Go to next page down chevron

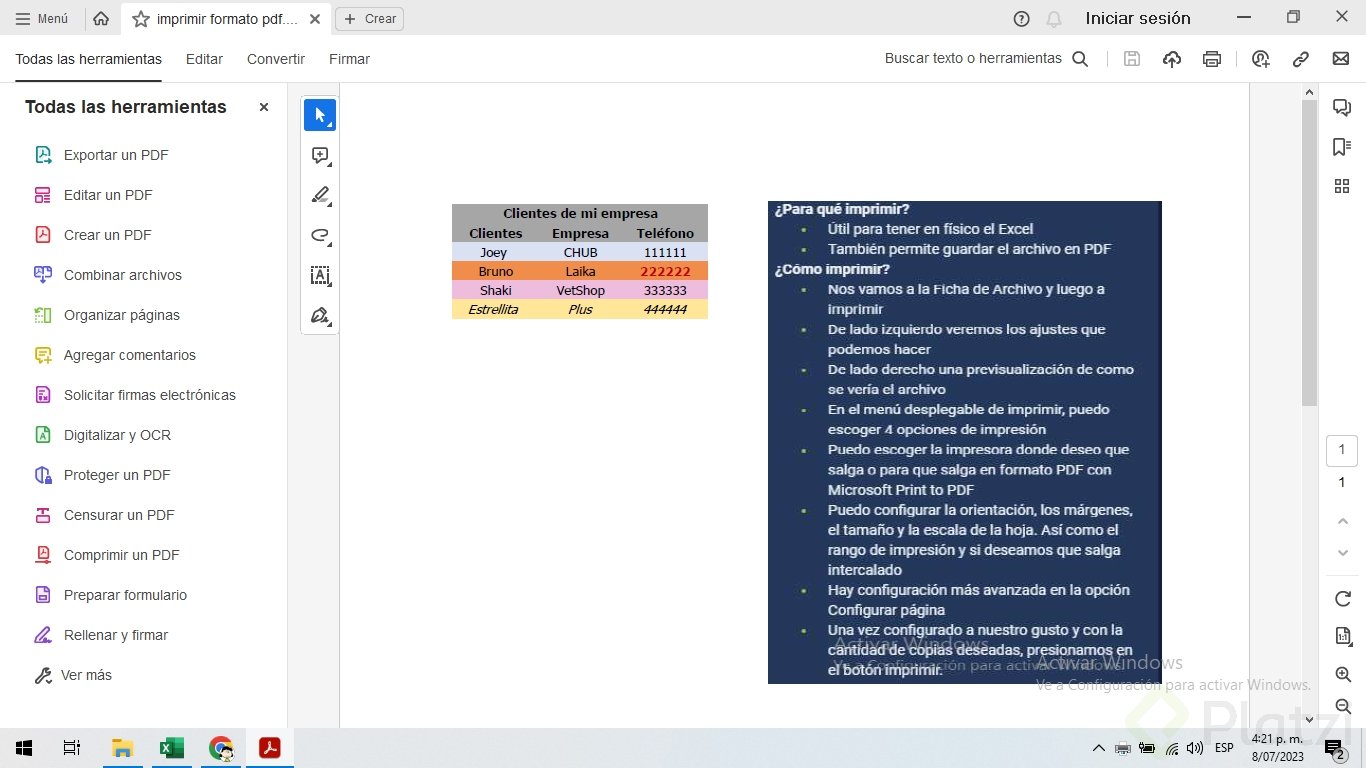tap(1343, 553)
